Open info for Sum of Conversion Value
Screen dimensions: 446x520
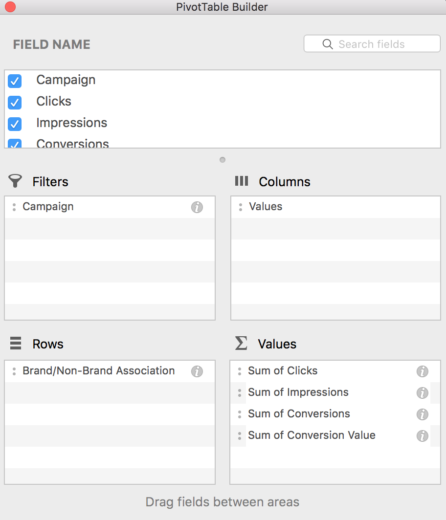point(422,436)
